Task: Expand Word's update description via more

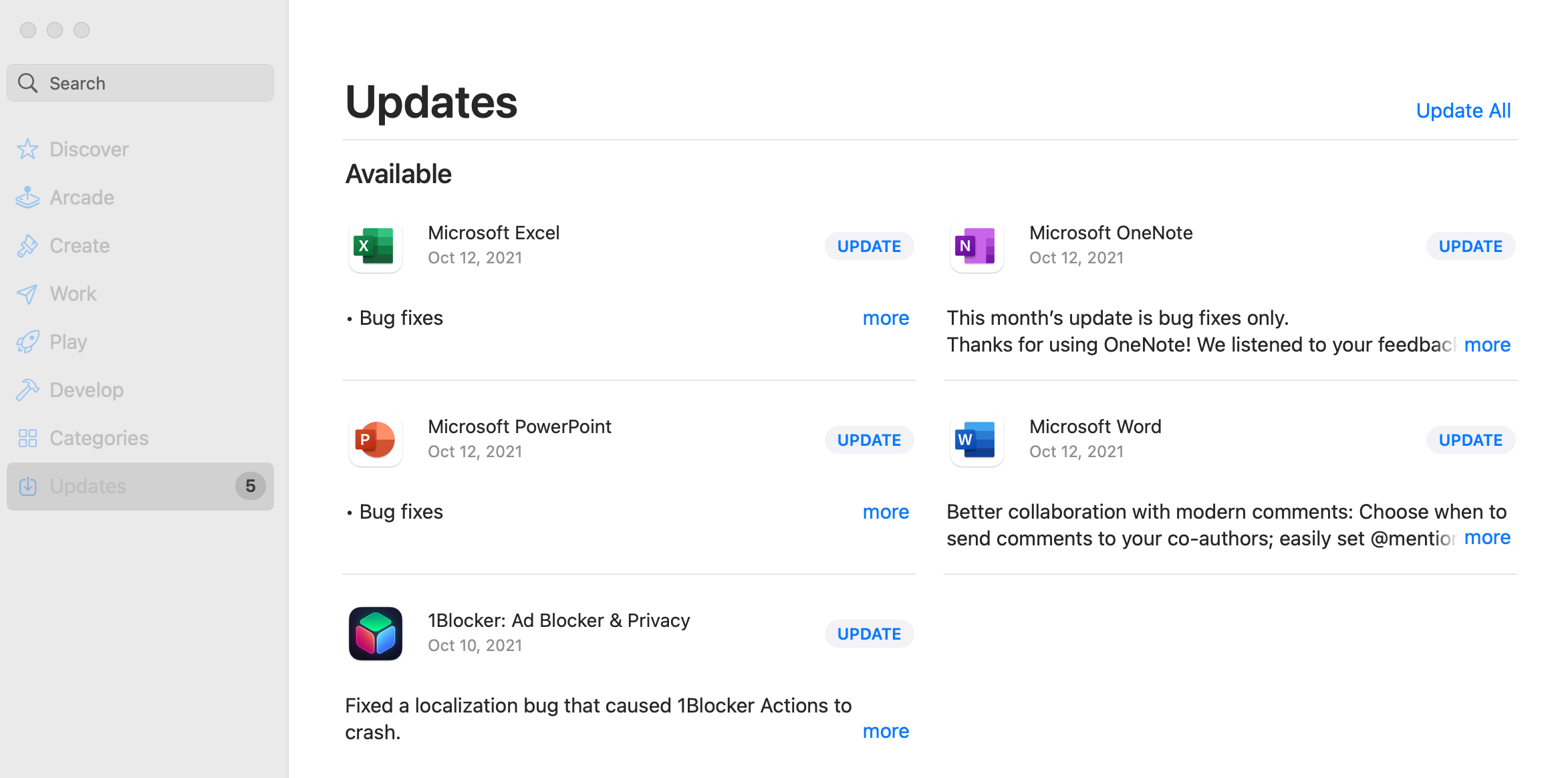Action: point(1487,537)
